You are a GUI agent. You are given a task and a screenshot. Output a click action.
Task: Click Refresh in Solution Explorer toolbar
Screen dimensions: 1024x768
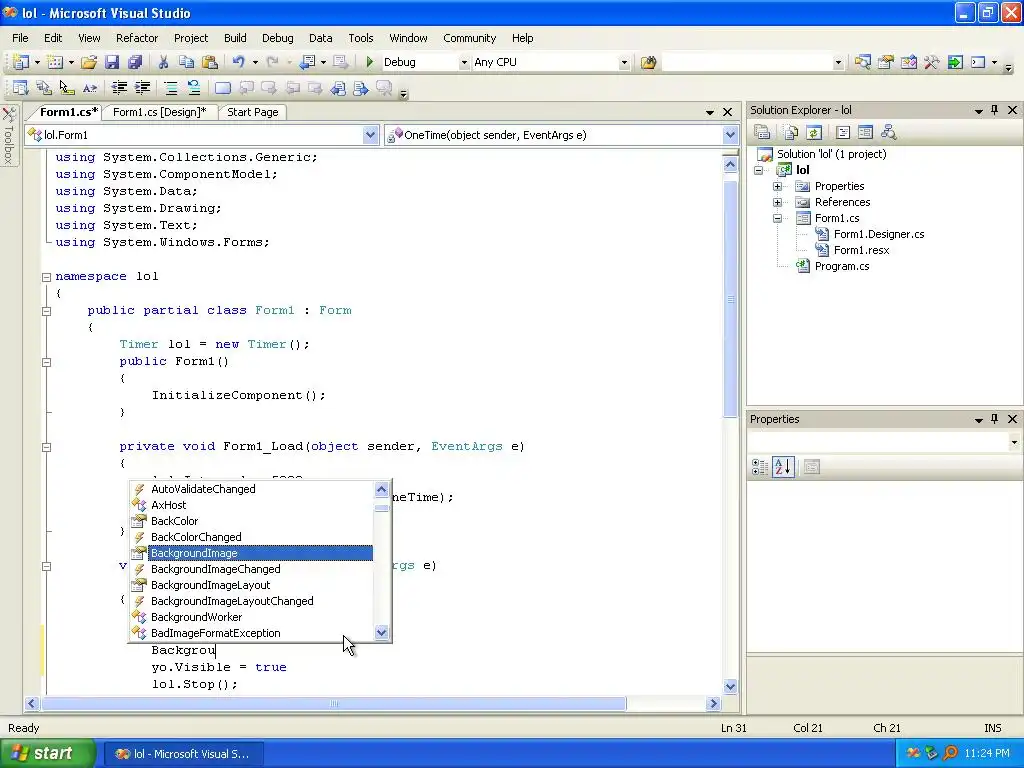[814, 133]
